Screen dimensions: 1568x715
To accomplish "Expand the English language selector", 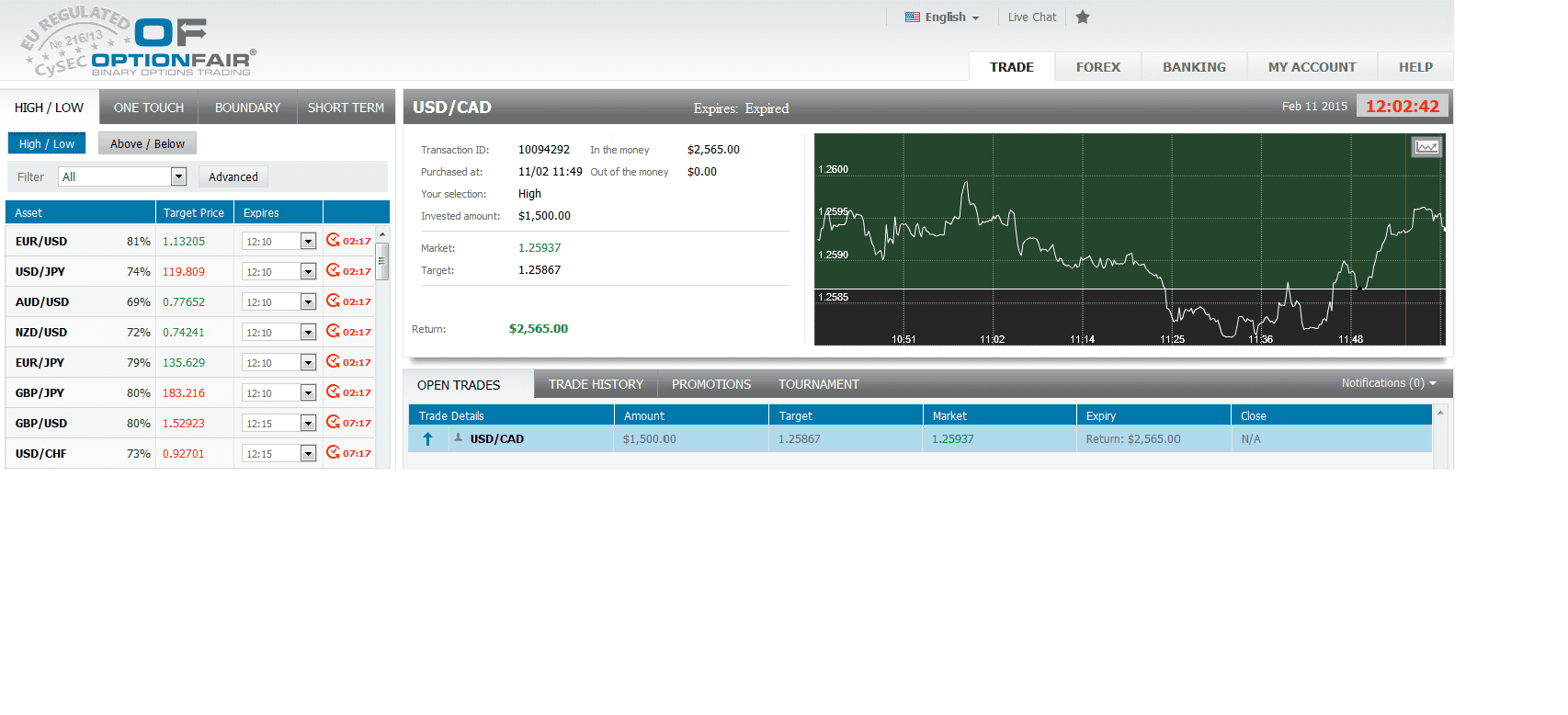I will tap(943, 17).
